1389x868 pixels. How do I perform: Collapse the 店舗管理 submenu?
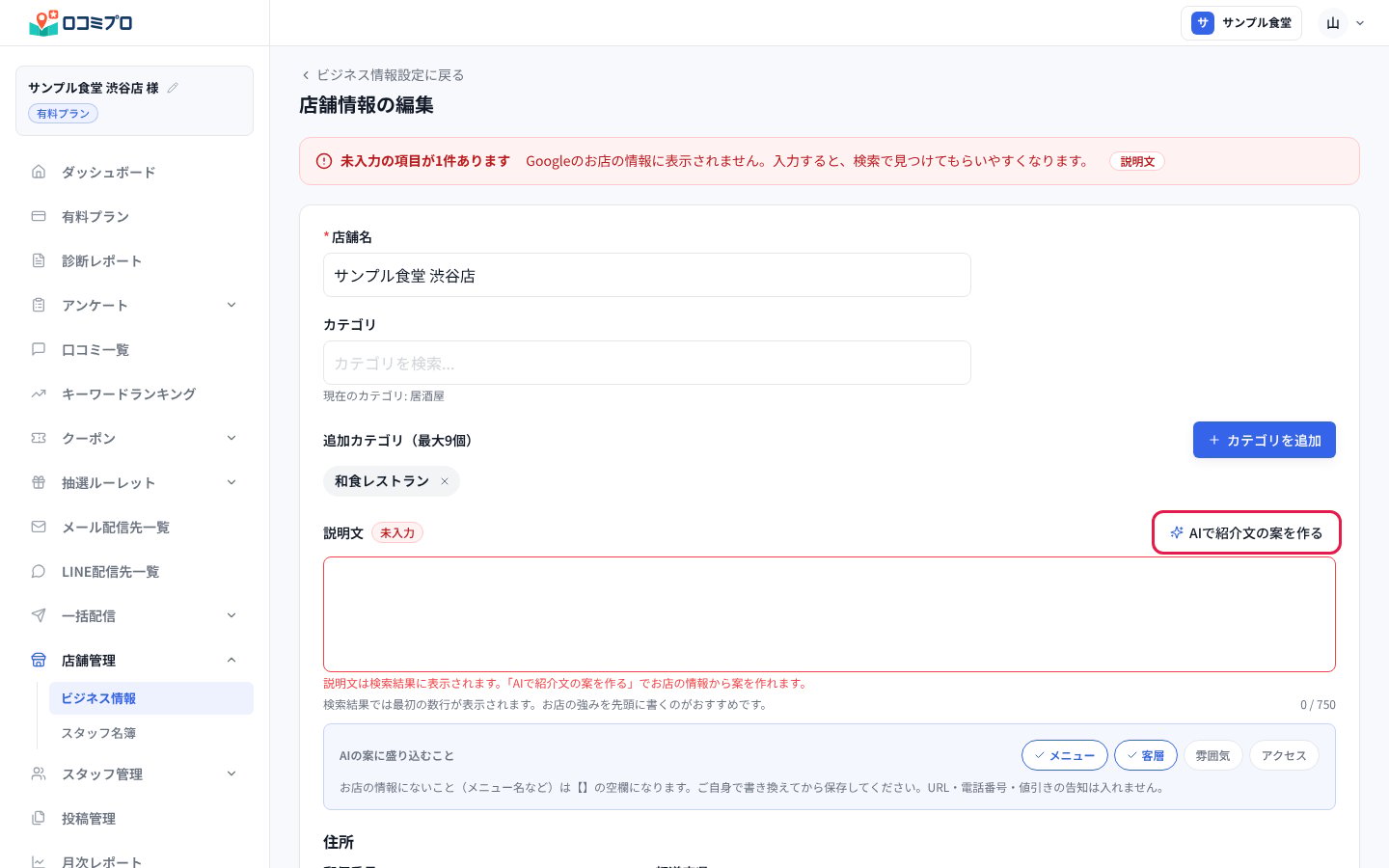231,660
